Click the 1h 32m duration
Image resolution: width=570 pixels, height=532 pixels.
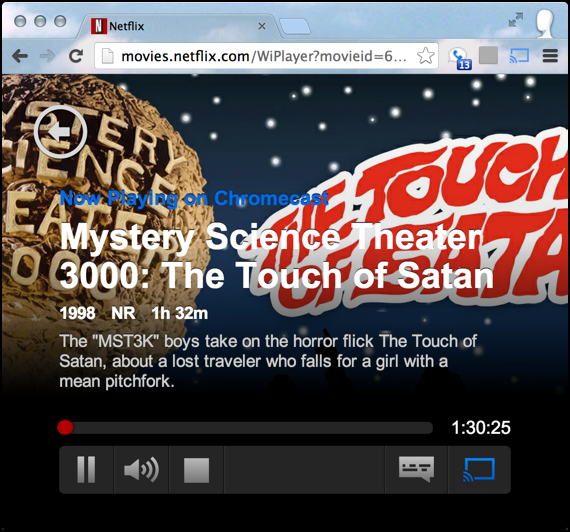pos(180,313)
